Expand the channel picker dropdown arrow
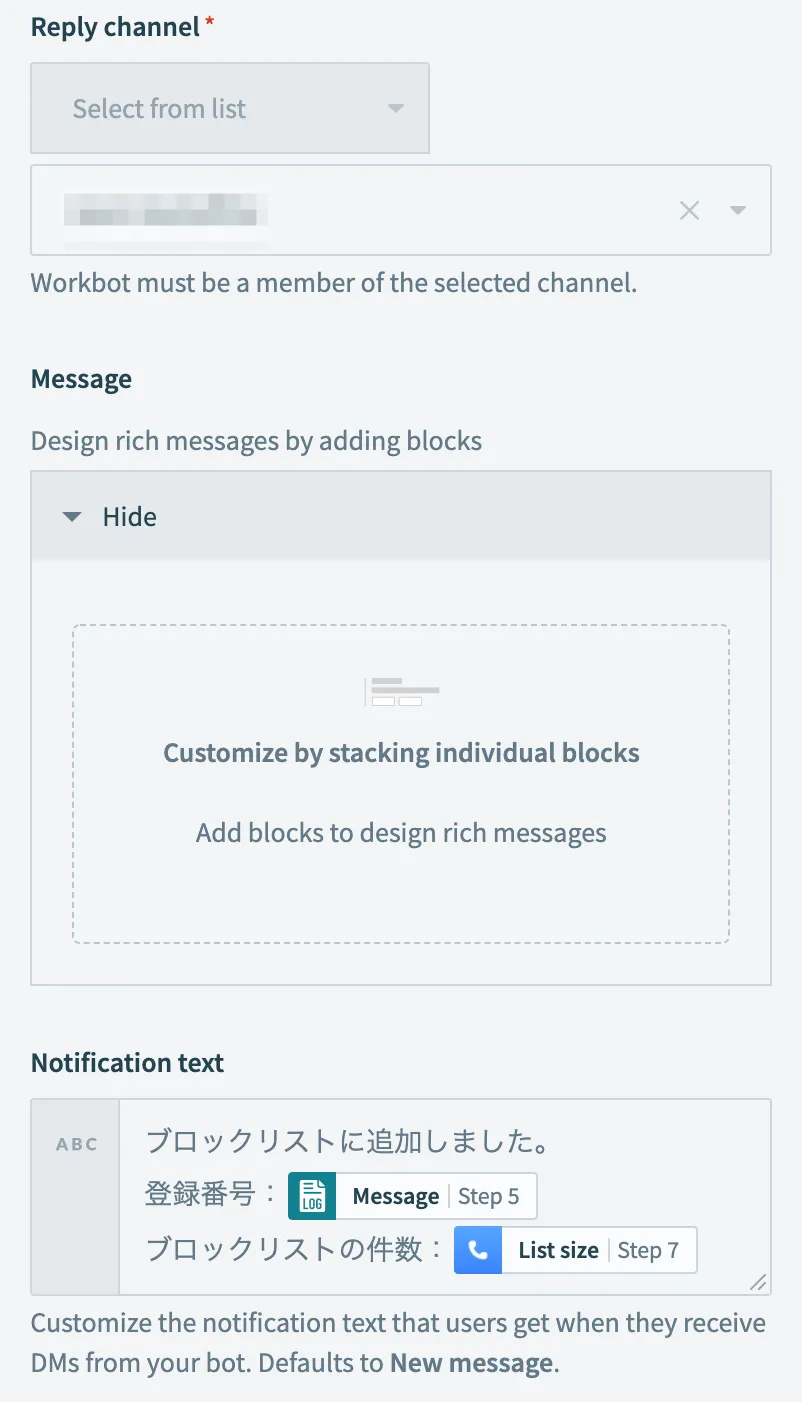Viewport: 802px width, 1402px height. point(738,210)
